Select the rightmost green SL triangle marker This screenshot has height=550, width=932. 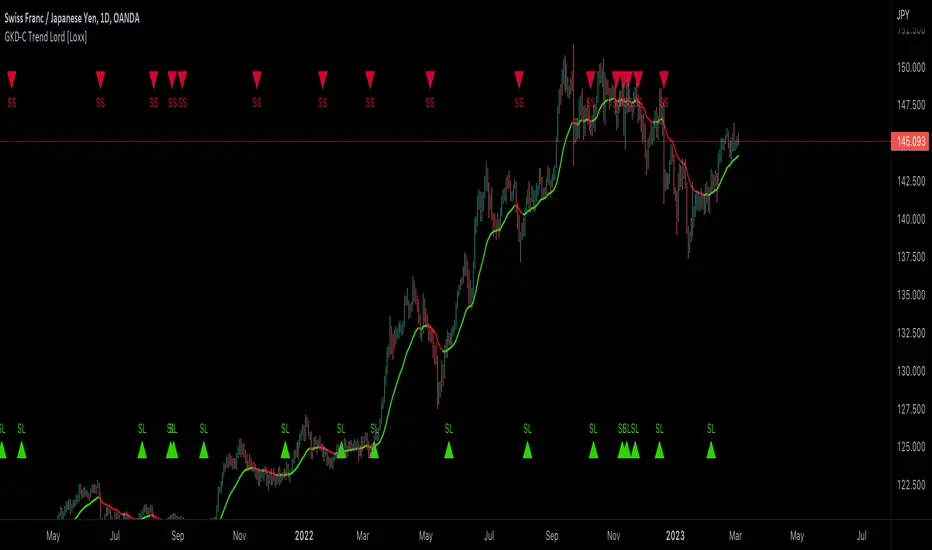click(711, 450)
